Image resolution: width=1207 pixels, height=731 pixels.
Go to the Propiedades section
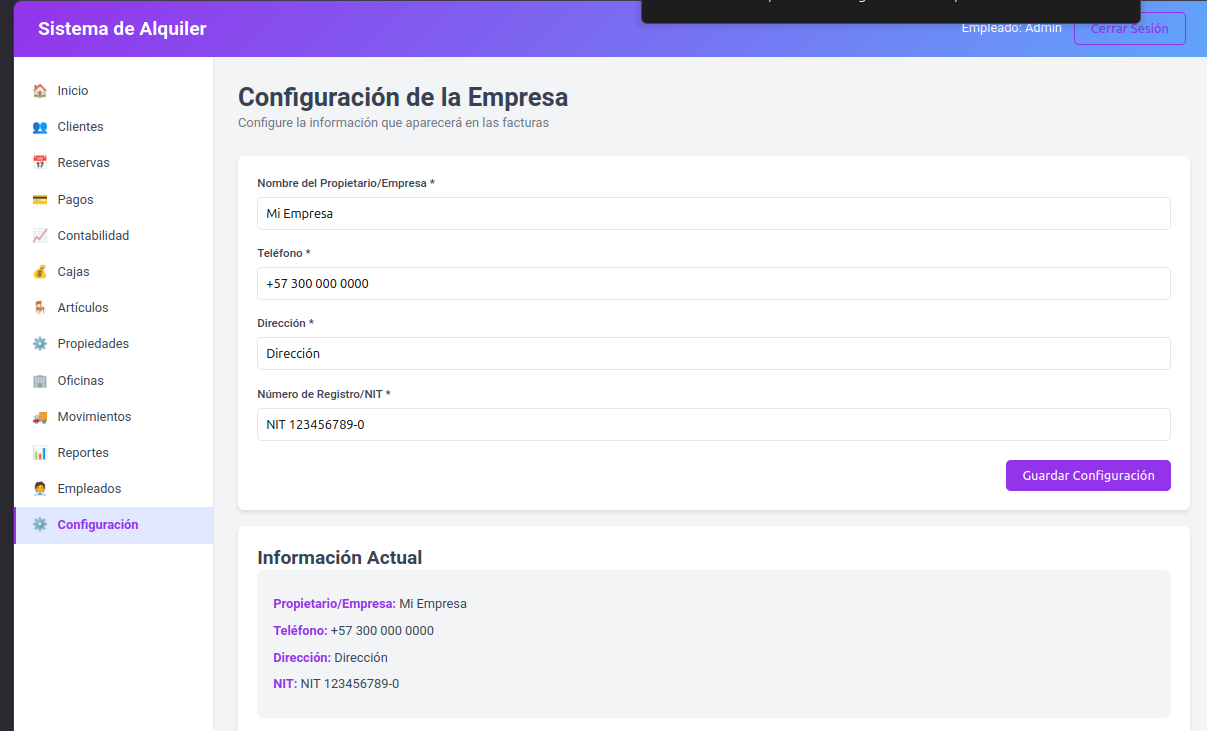(114, 344)
